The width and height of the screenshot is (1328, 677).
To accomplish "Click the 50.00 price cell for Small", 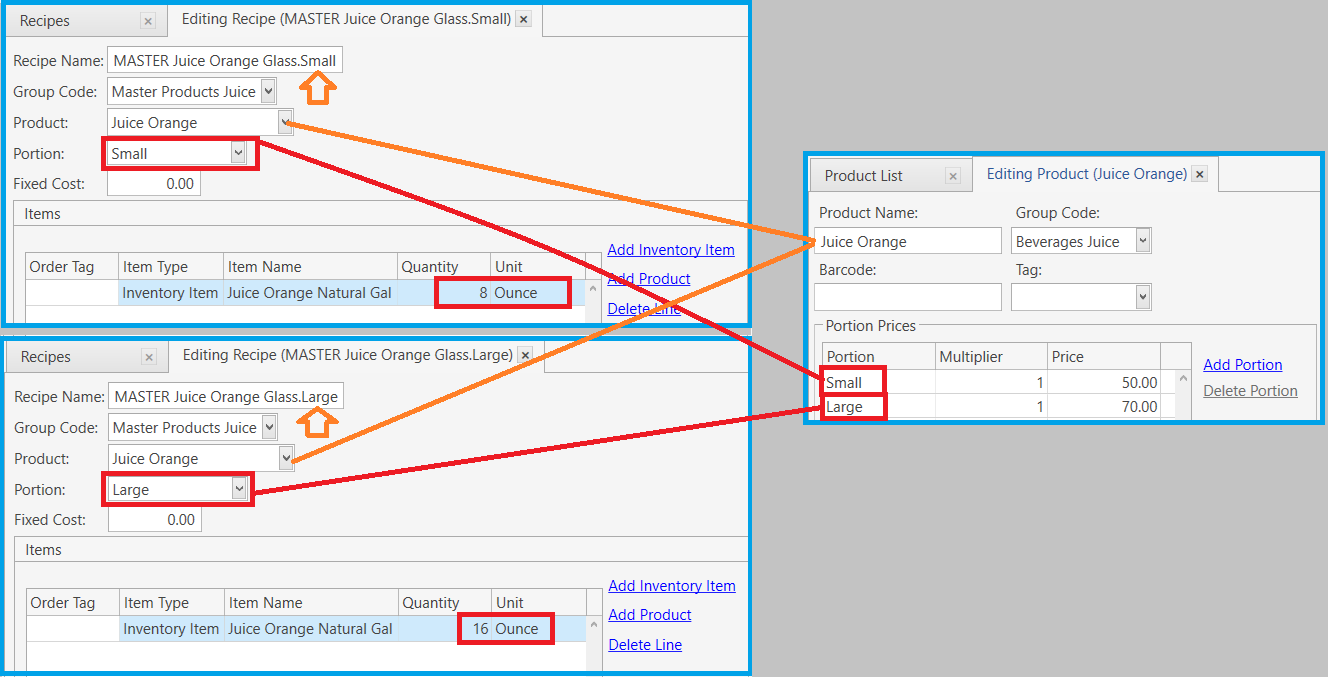I will (x=1104, y=382).
